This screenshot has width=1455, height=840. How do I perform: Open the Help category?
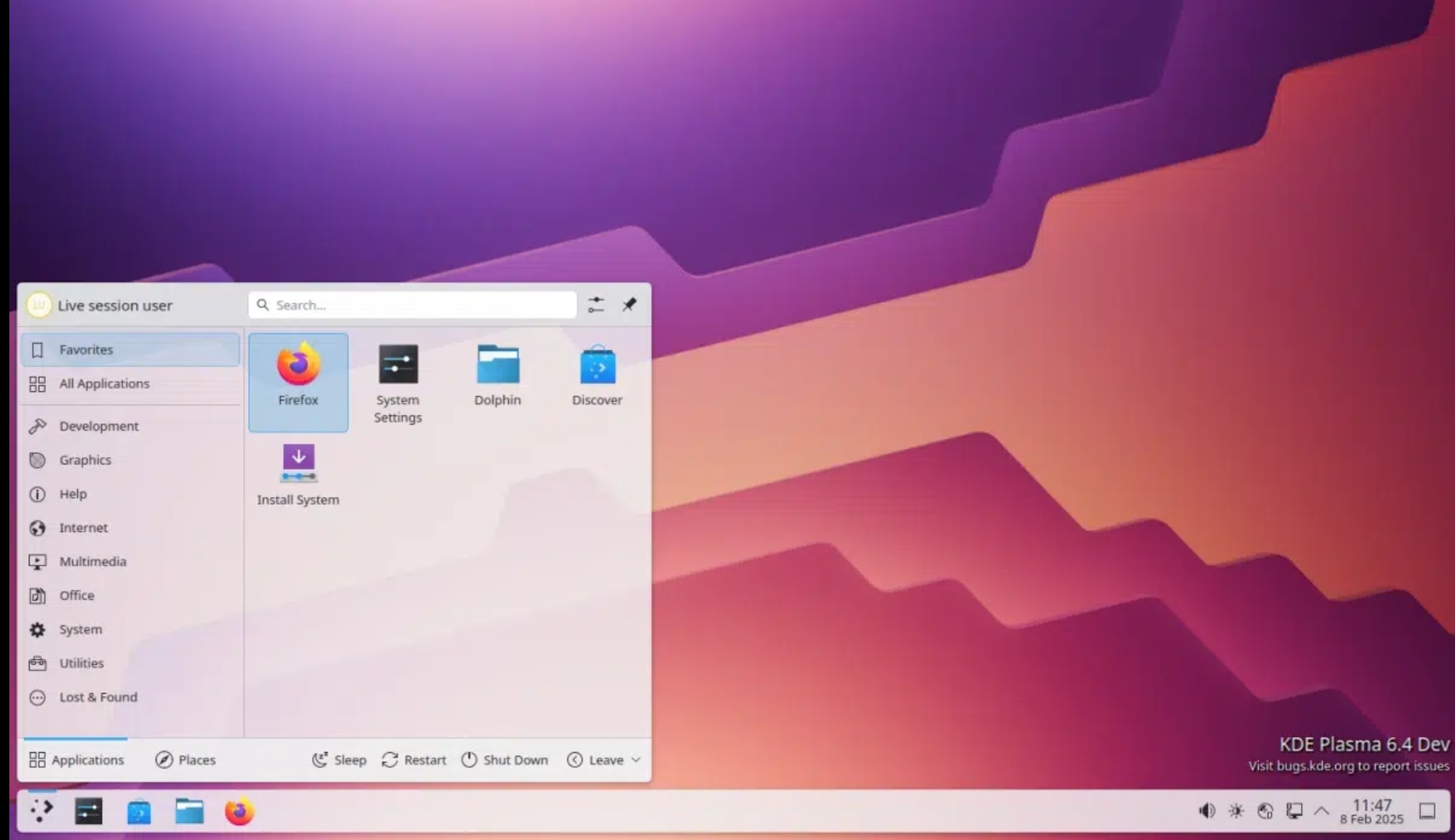(131, 494)
